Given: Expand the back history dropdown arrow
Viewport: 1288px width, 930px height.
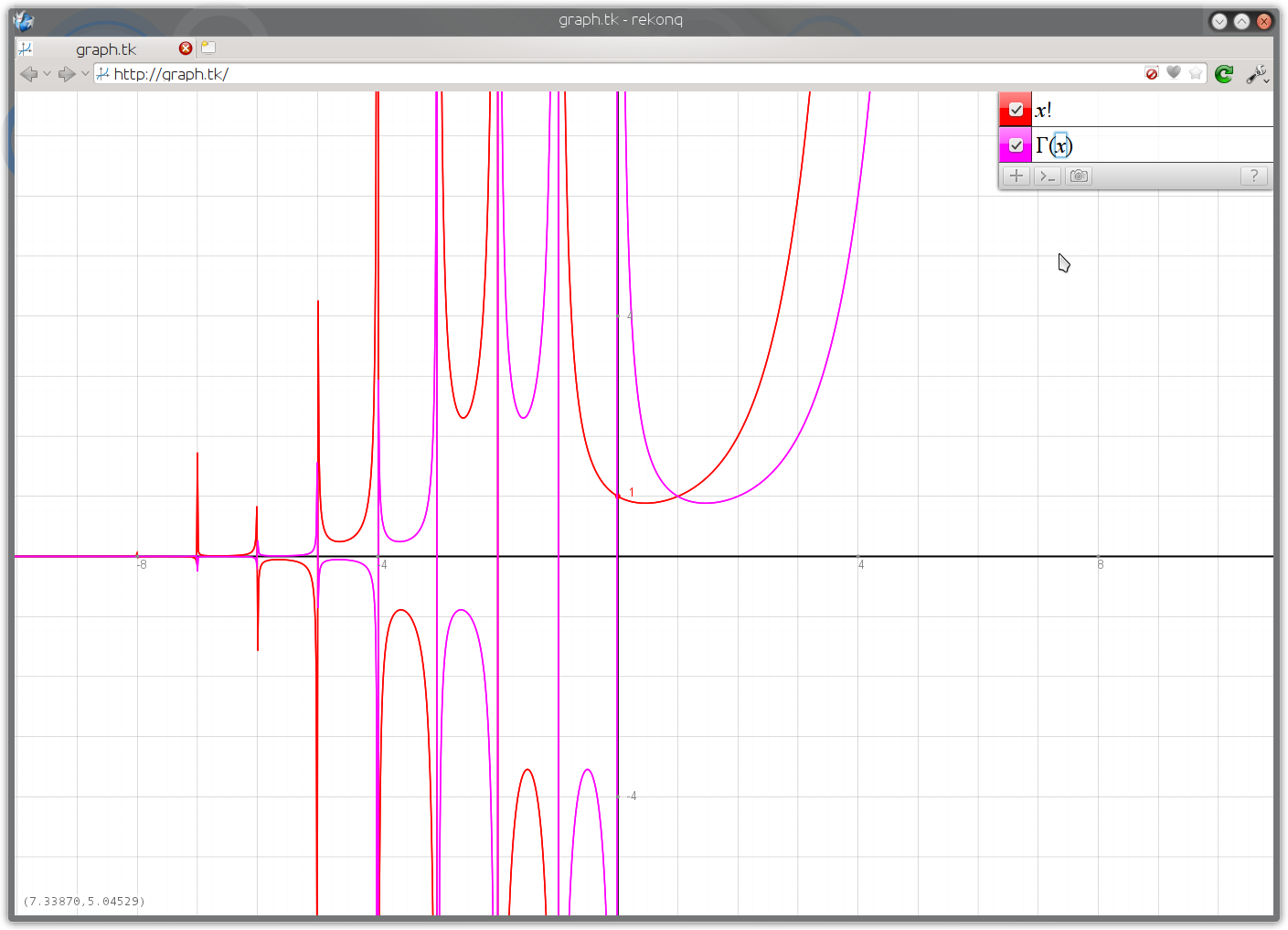Looking at the screenshot, I should (47, 74).
